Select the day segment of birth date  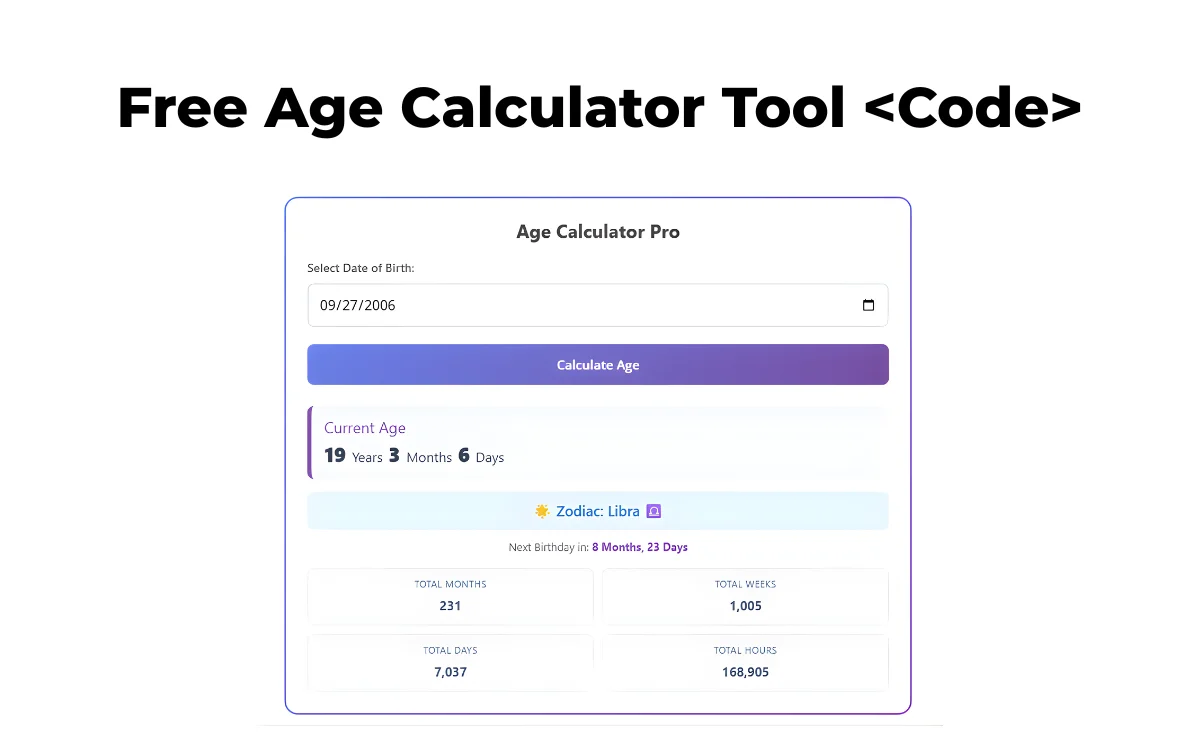point(350,305)
